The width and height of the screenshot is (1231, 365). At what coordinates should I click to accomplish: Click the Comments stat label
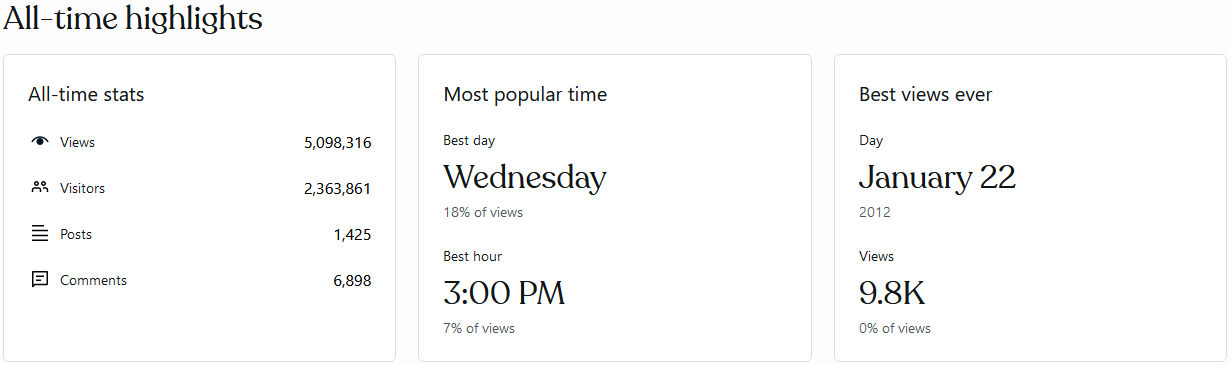click(93, 280)
